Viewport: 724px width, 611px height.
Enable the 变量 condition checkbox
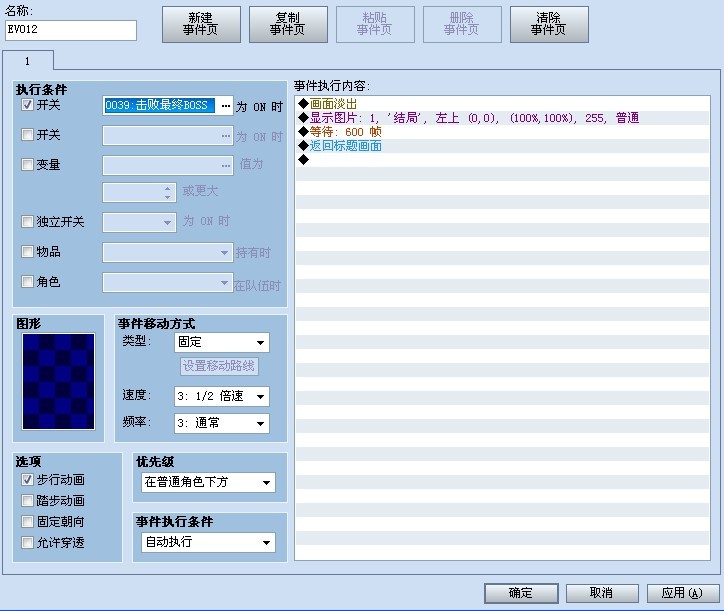click(x=27, y=164)
